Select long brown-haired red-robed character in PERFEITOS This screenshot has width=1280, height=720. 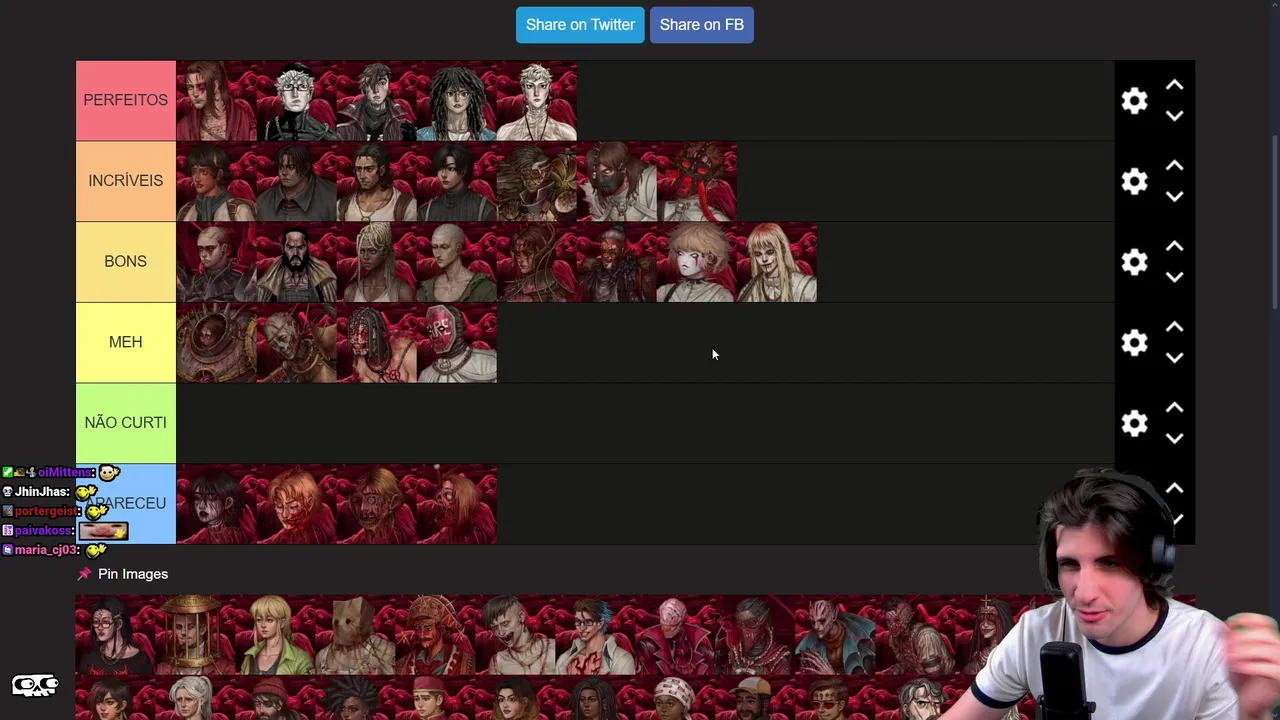(216, 101)
